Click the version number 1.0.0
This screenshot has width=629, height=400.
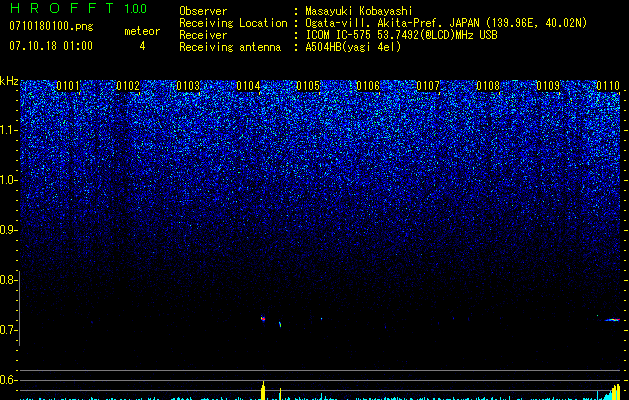tap(136, 8)
